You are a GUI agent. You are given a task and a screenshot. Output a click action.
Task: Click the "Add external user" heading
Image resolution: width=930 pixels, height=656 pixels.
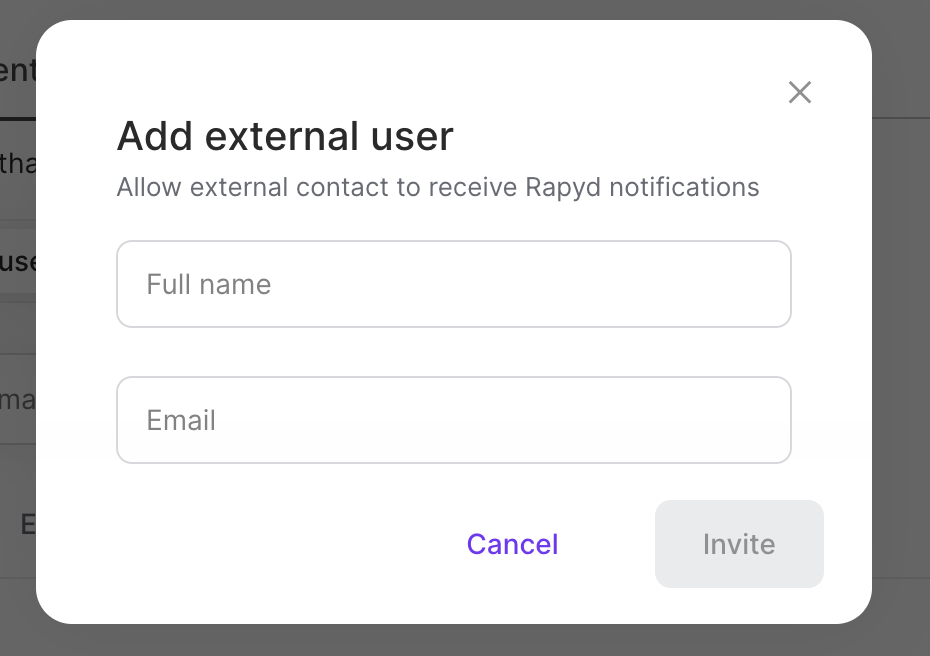coord(285,136)
